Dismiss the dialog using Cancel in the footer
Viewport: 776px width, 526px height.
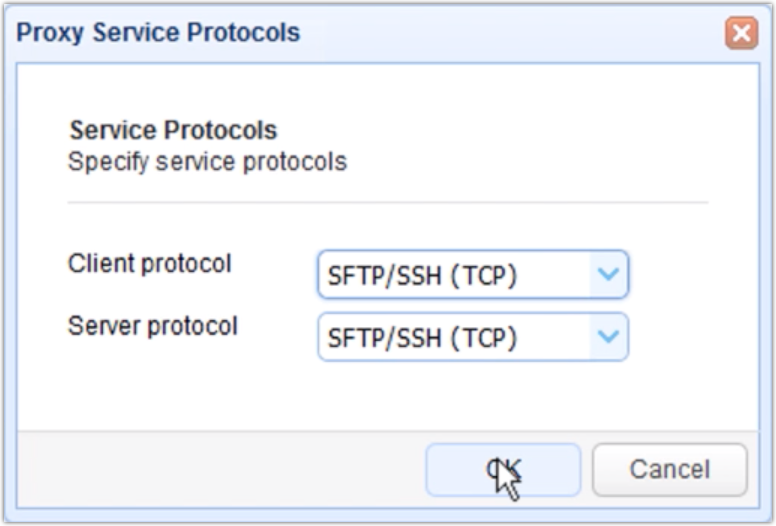coord(669,470)
